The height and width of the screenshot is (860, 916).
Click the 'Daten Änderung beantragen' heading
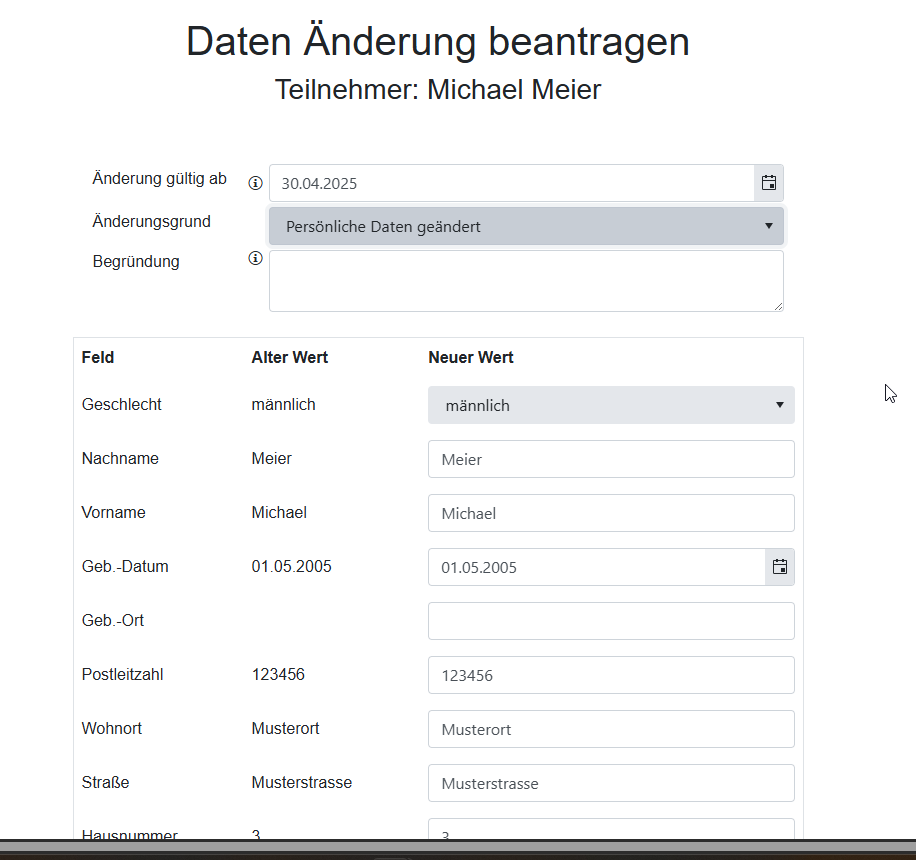[438, 41]
